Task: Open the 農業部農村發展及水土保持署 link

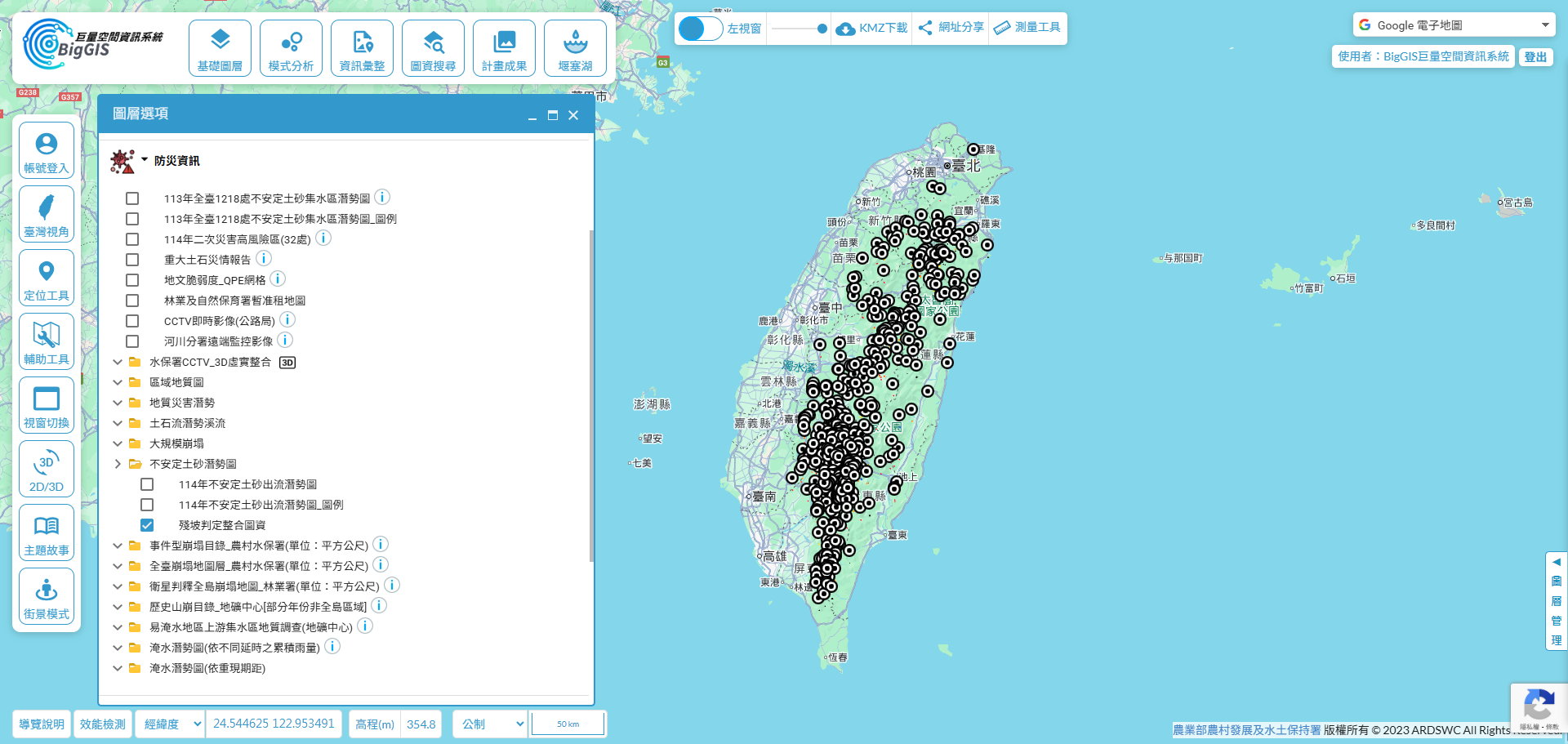Action: click(1246, 730)
